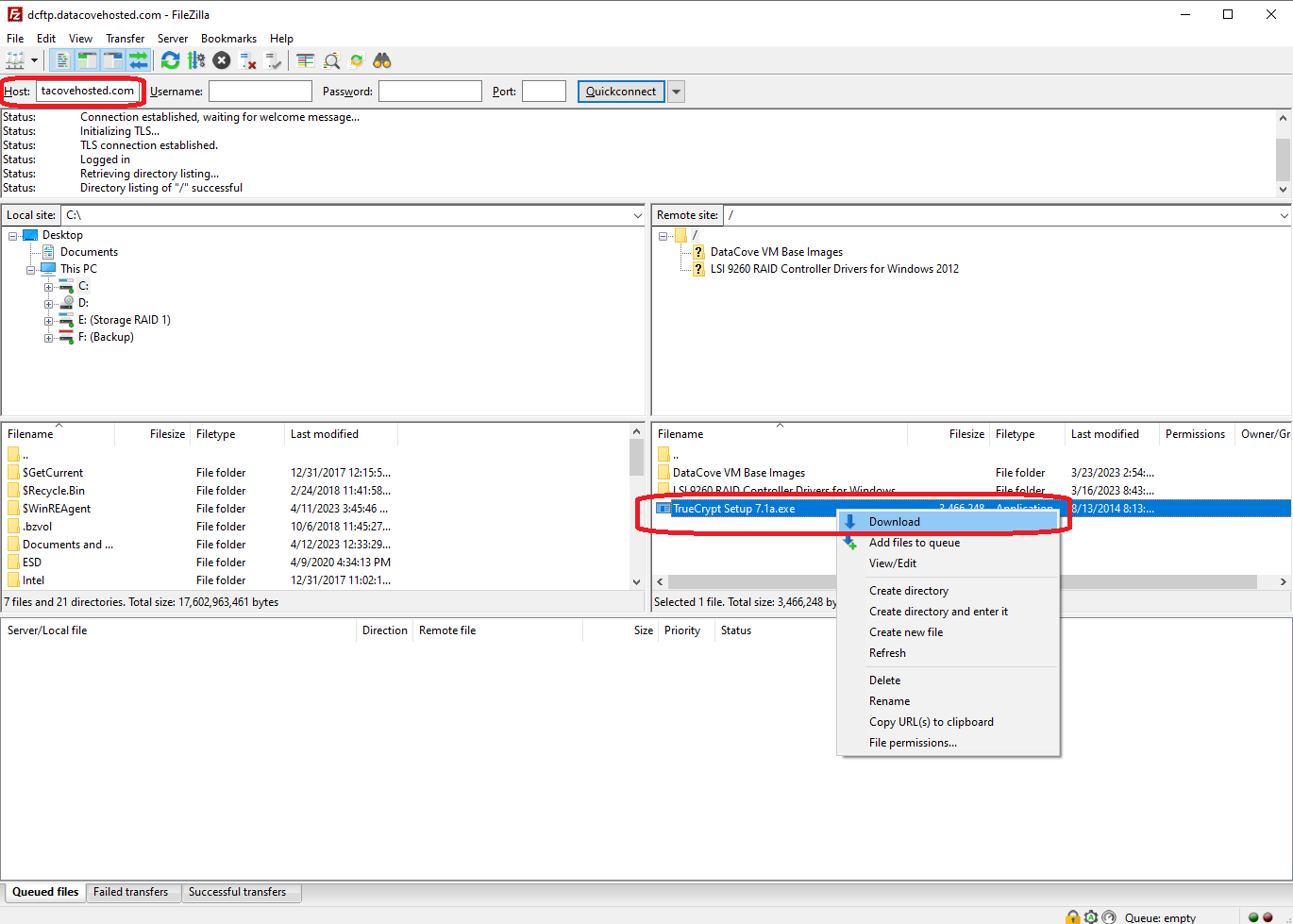This screenshot has height=924, width=1293.
Task: Open the Bookmarks menu
Action: click(228, 39)
